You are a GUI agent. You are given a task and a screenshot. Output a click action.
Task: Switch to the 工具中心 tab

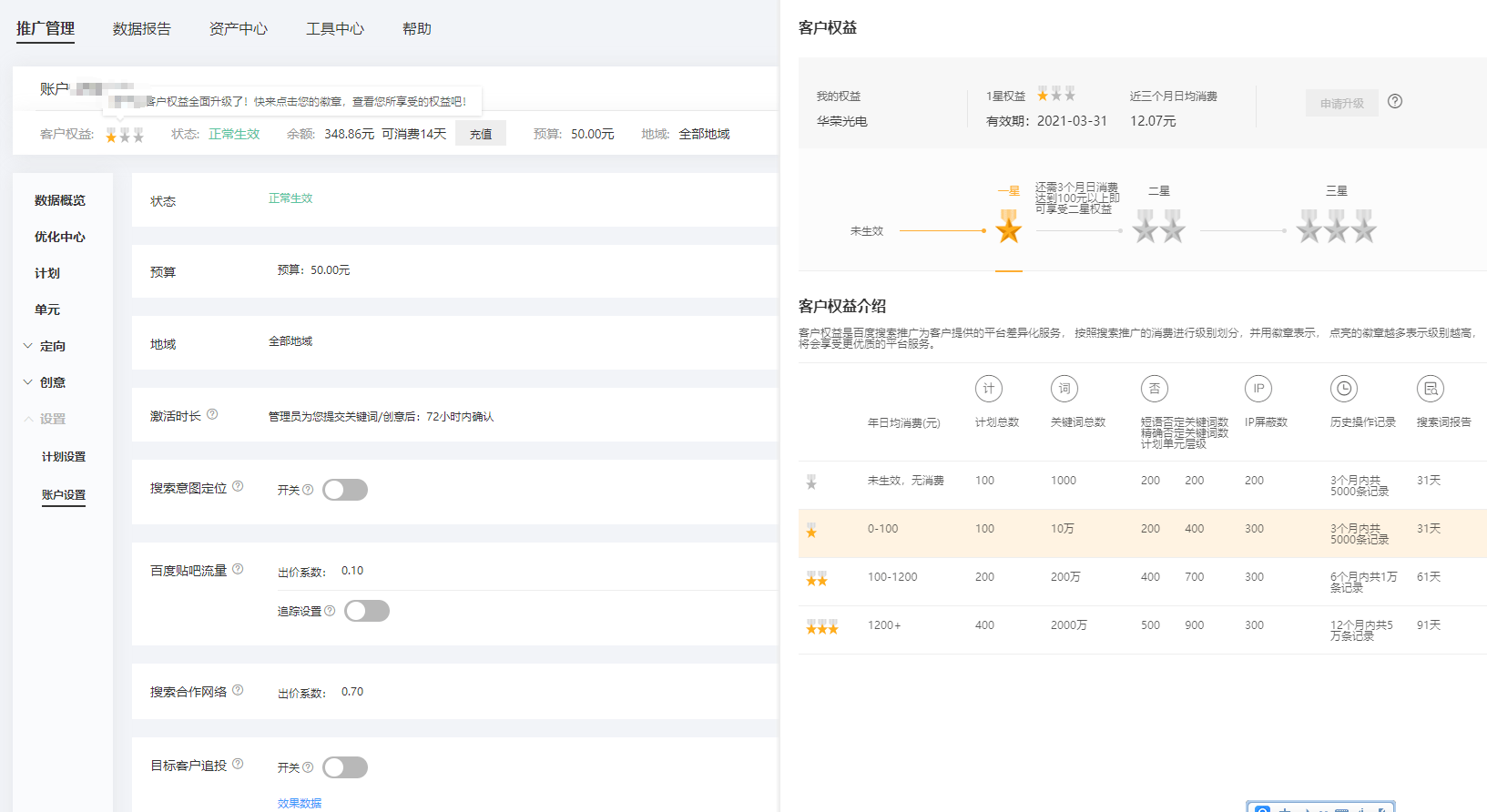[x=334, y=29]
